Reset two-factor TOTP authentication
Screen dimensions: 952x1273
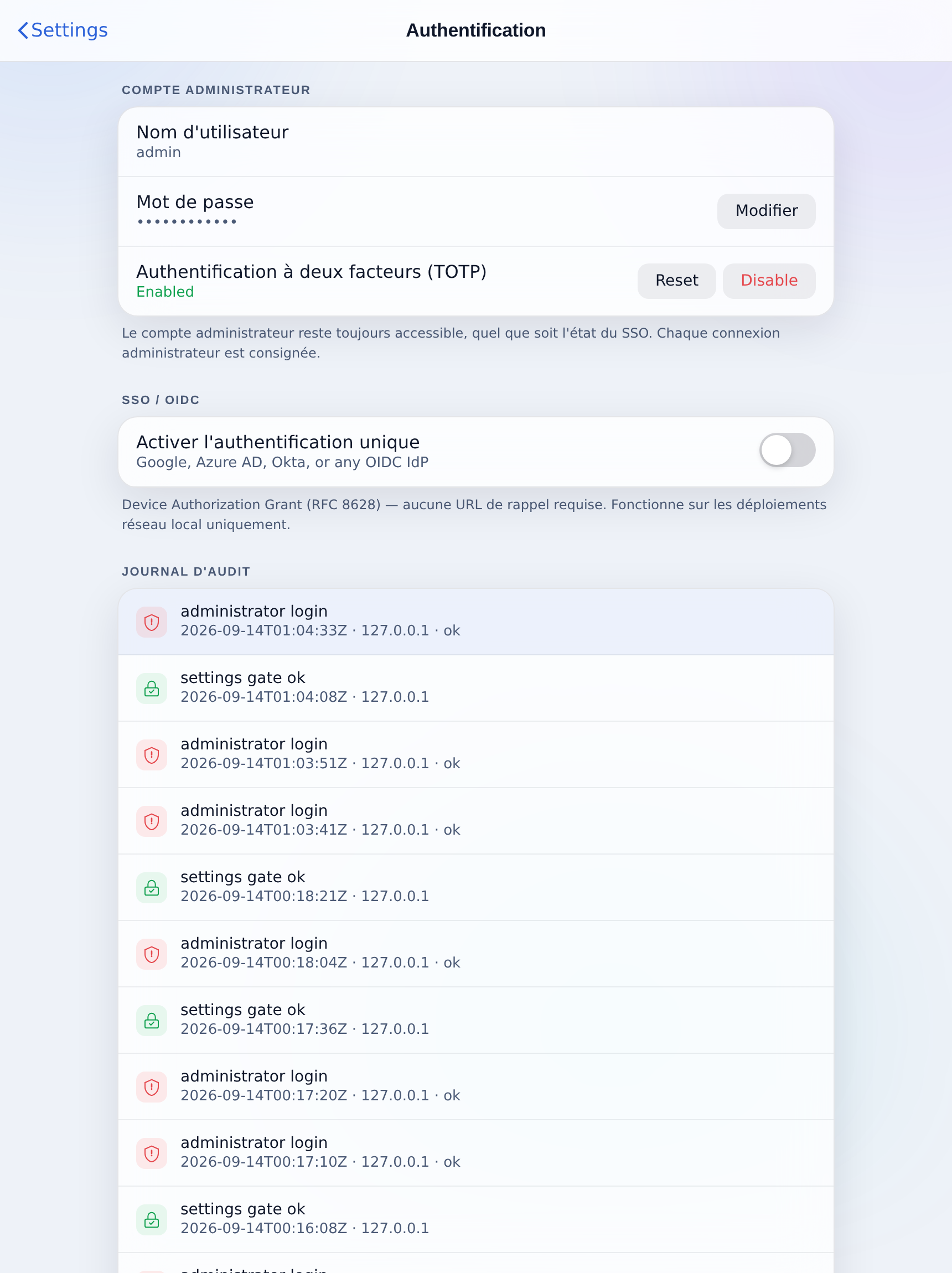[x=676, y=281]
